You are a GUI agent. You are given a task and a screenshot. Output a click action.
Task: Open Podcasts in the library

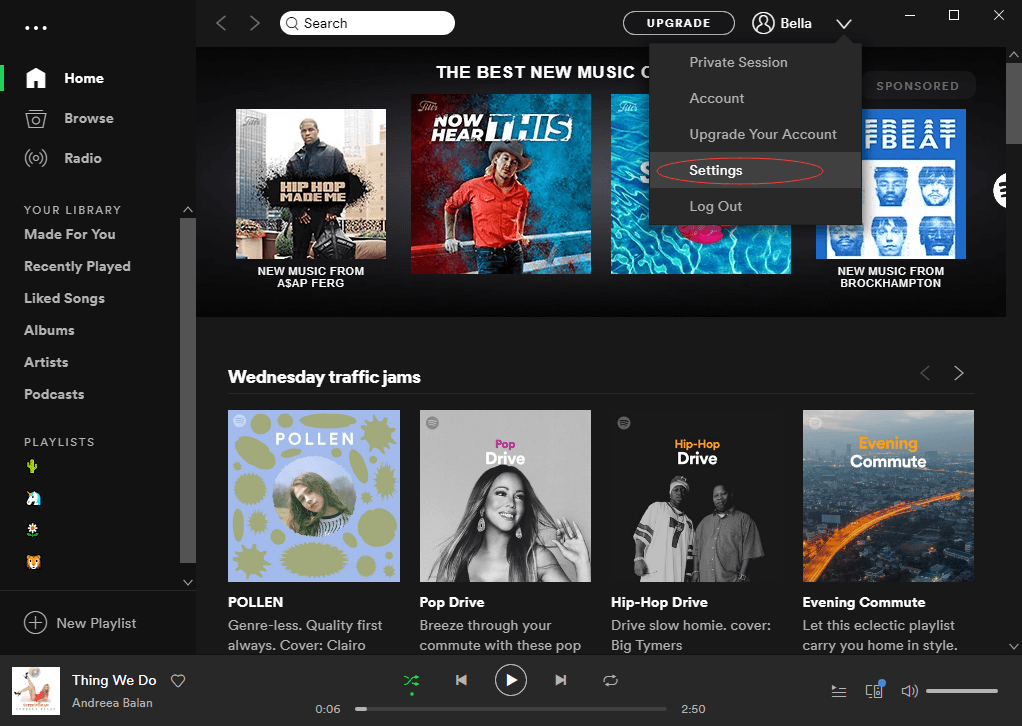[54, 394]
